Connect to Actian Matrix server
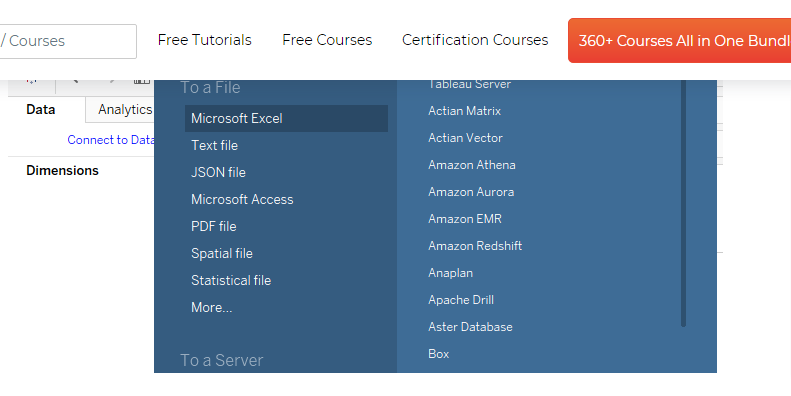 point(465,111)
